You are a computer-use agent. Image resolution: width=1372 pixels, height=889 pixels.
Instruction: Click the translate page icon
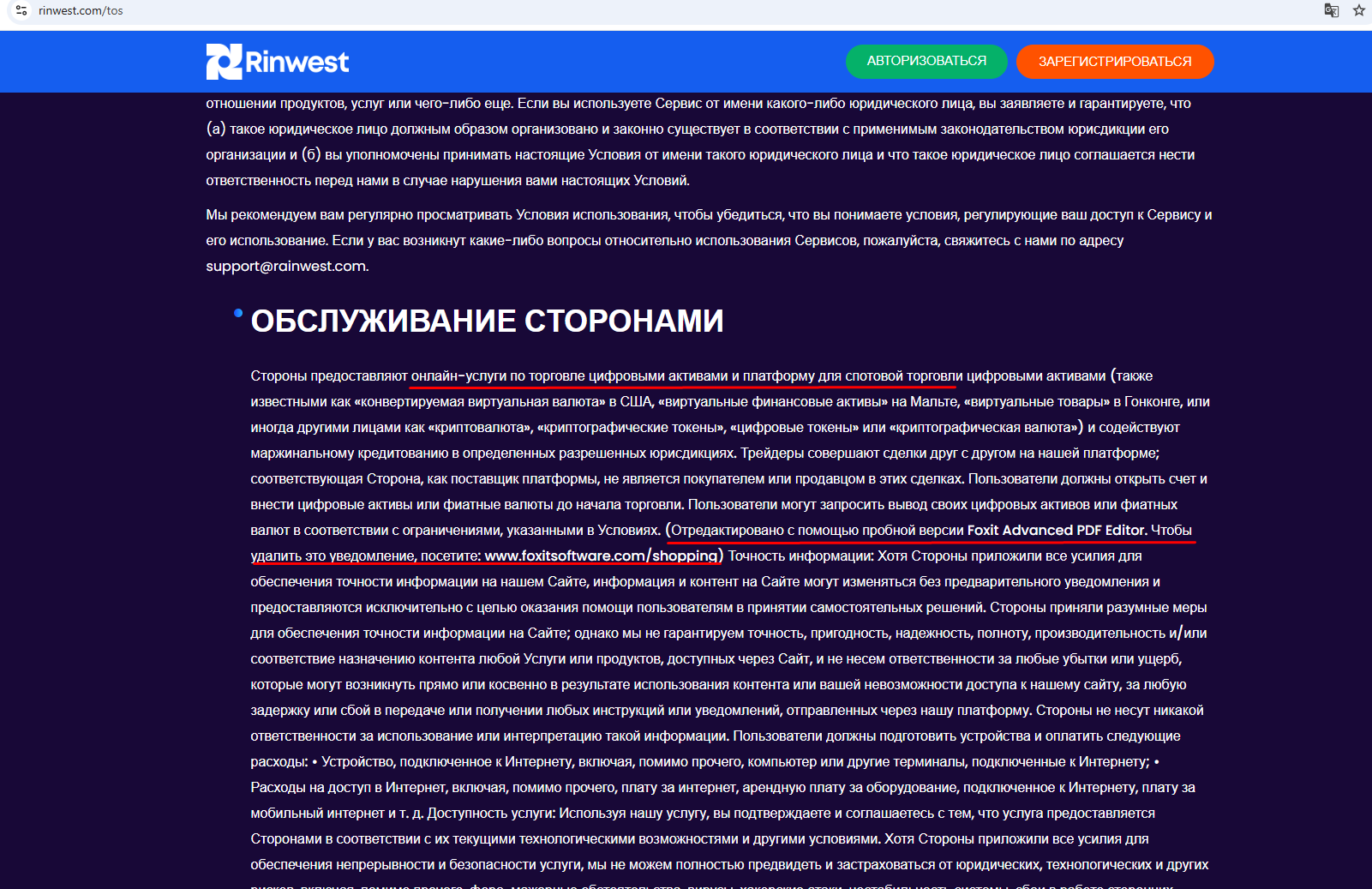(x=1331, y=10)
